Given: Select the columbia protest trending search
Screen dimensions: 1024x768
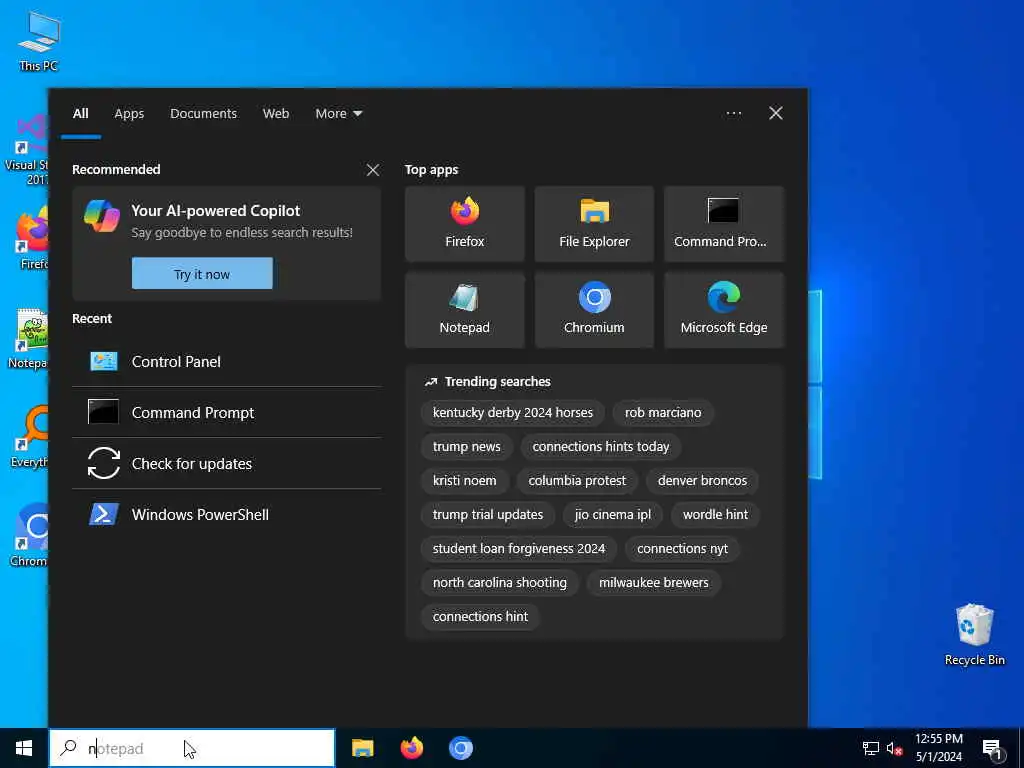Looking at the screenshot, I should tap(577, 481).
